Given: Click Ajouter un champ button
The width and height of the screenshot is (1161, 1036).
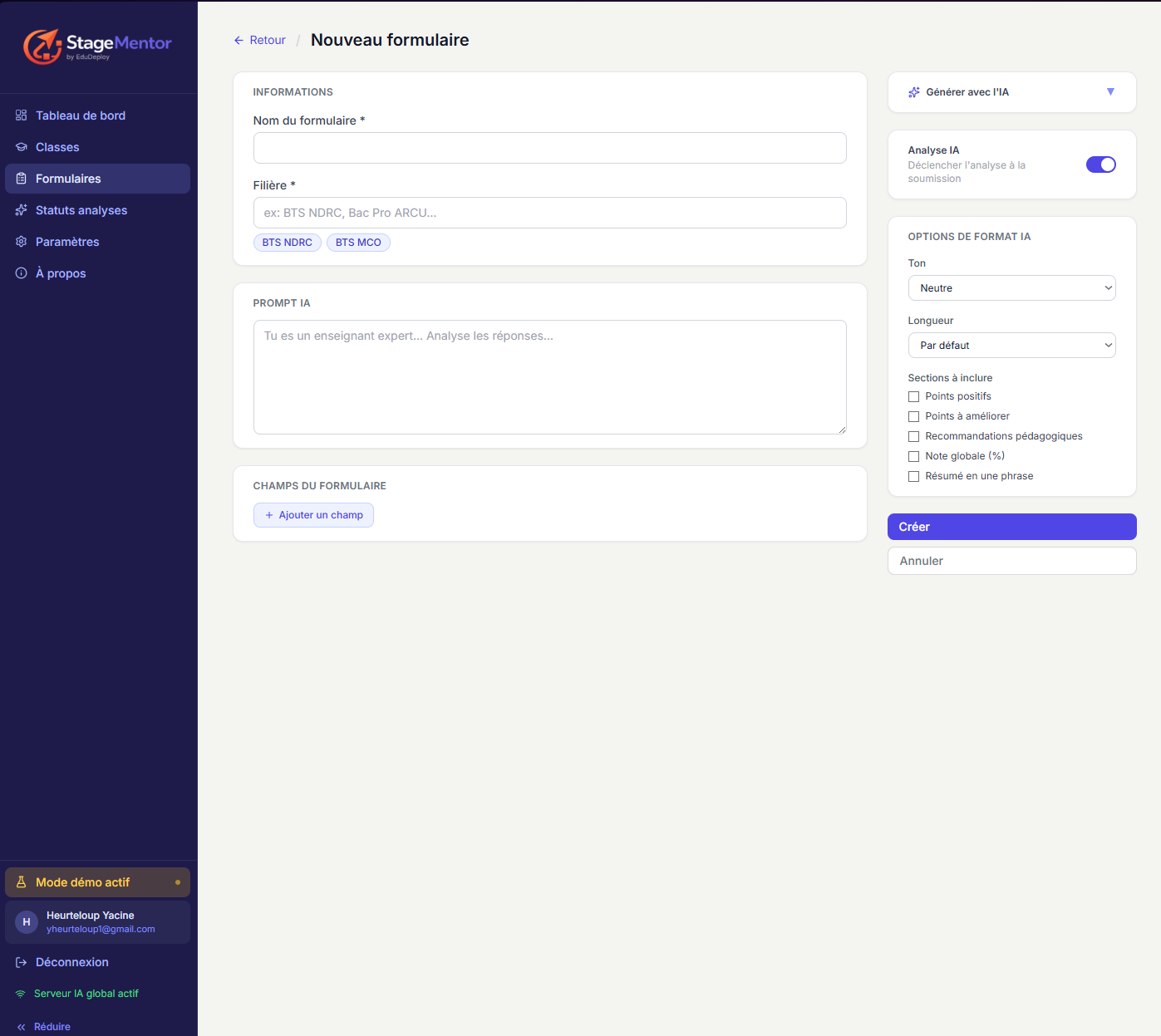Looking at the screenshot, I should click(x=313, y=515).
